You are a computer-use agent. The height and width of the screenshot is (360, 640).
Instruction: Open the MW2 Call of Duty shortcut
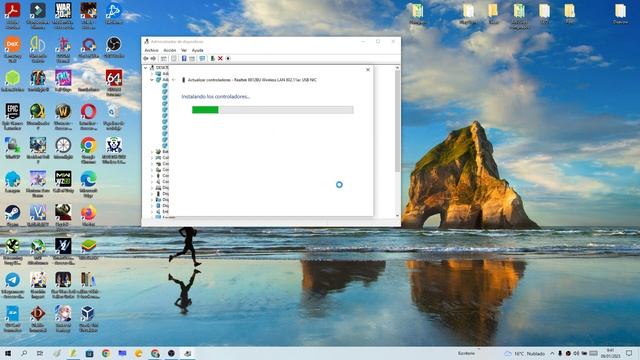click(x=63, y=182)
